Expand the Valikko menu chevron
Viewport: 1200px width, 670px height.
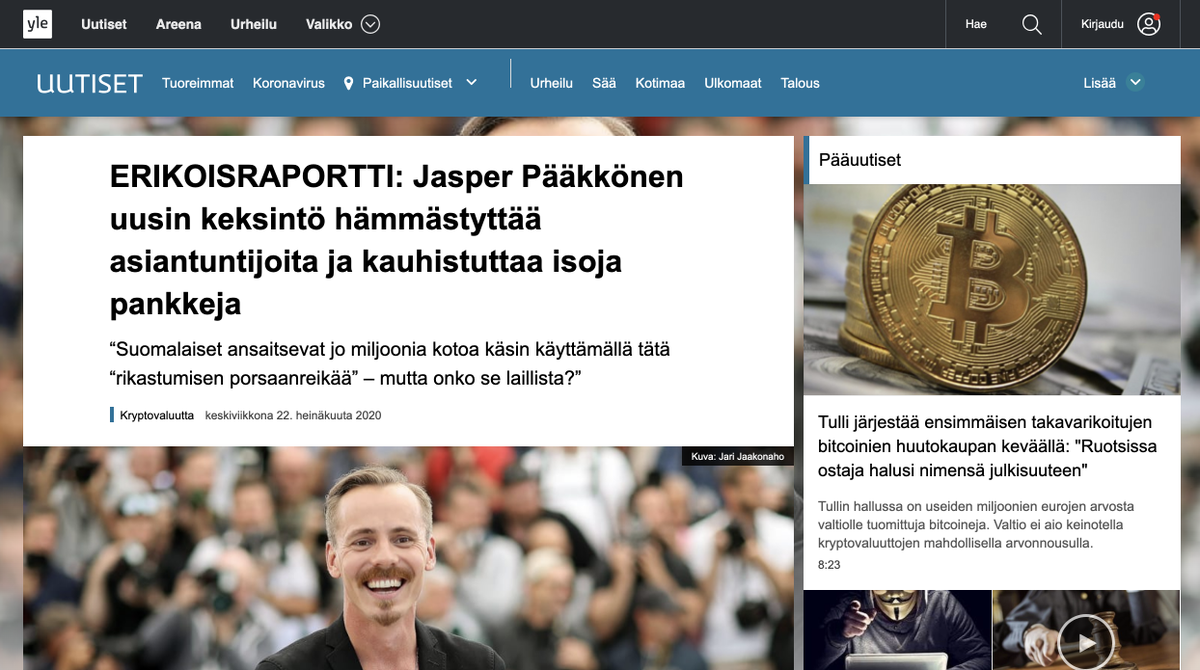tap(368, 24)
